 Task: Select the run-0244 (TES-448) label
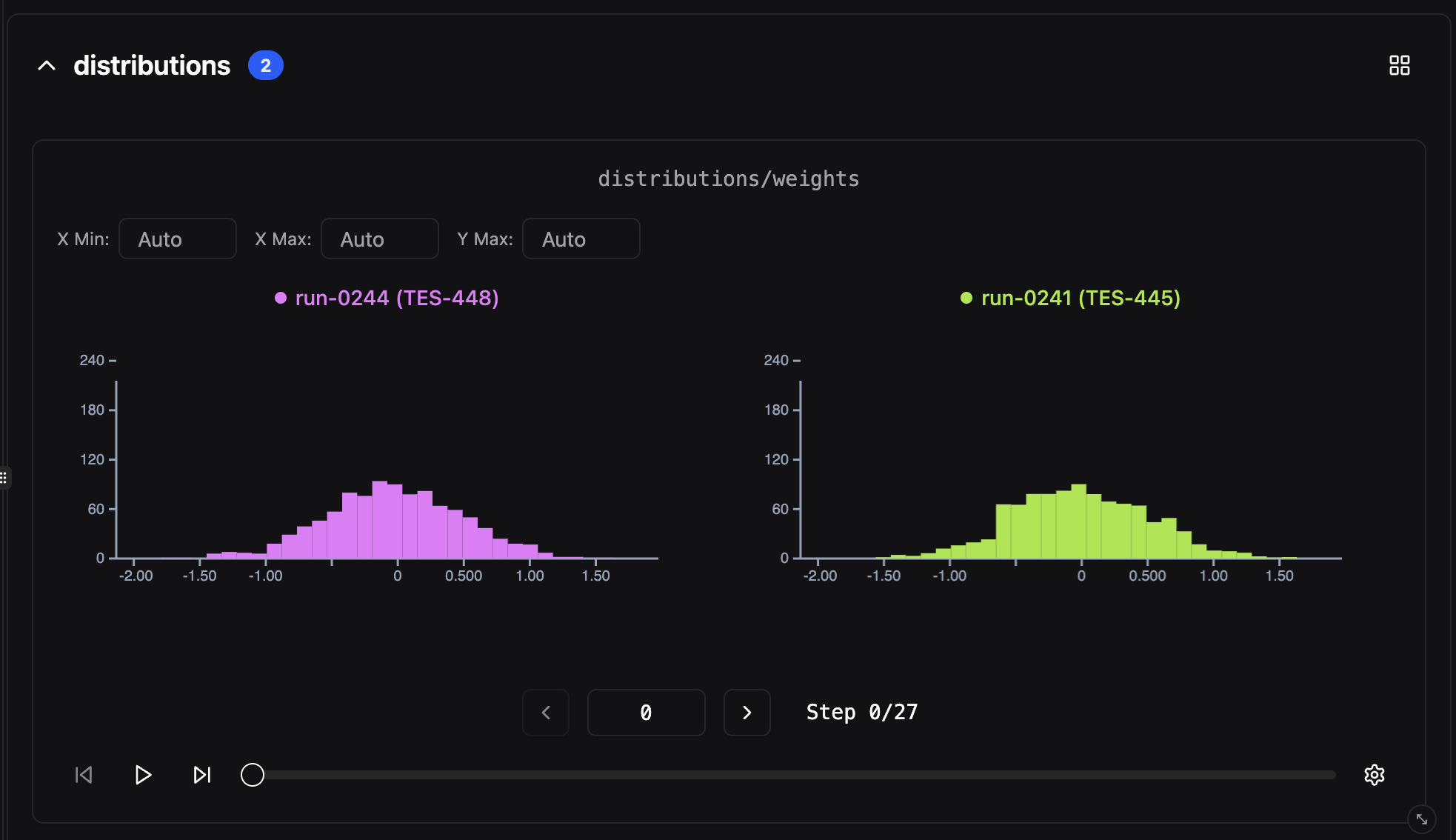(x=396, y=298)
